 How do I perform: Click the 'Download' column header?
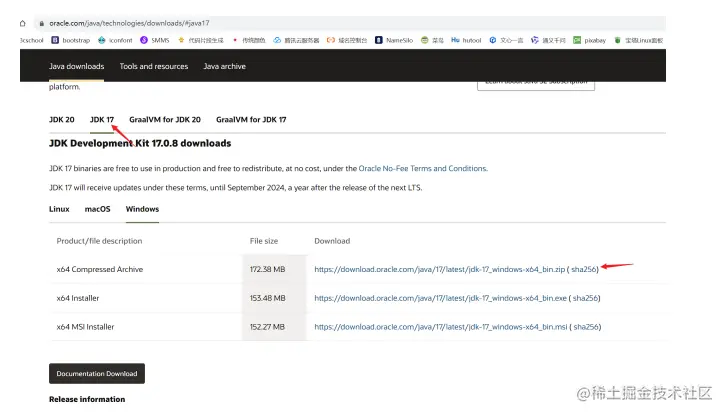click(332, 241)
